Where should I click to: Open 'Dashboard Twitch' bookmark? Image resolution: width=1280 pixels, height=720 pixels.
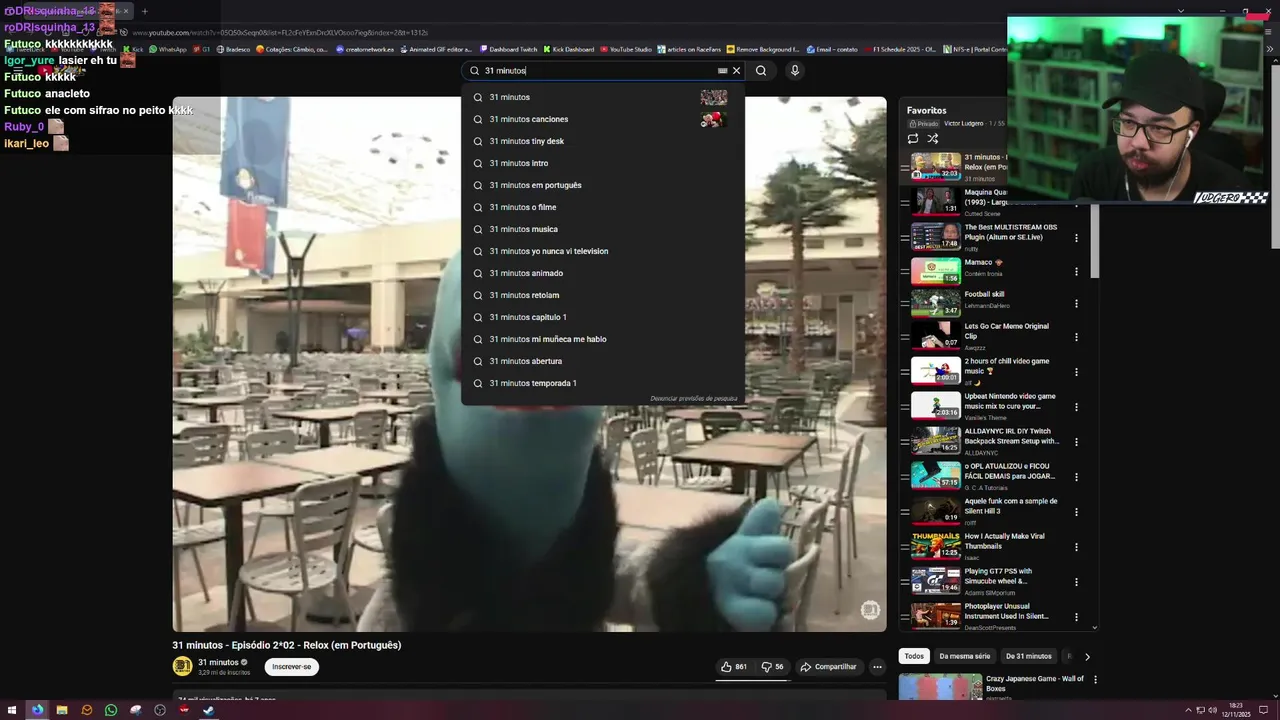coord(508,49)
